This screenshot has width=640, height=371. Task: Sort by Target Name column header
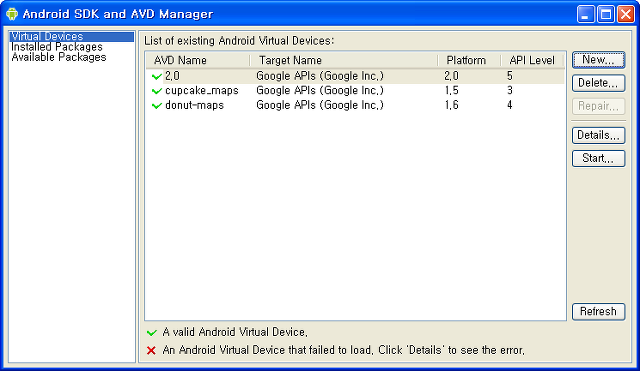coord(344,60)
